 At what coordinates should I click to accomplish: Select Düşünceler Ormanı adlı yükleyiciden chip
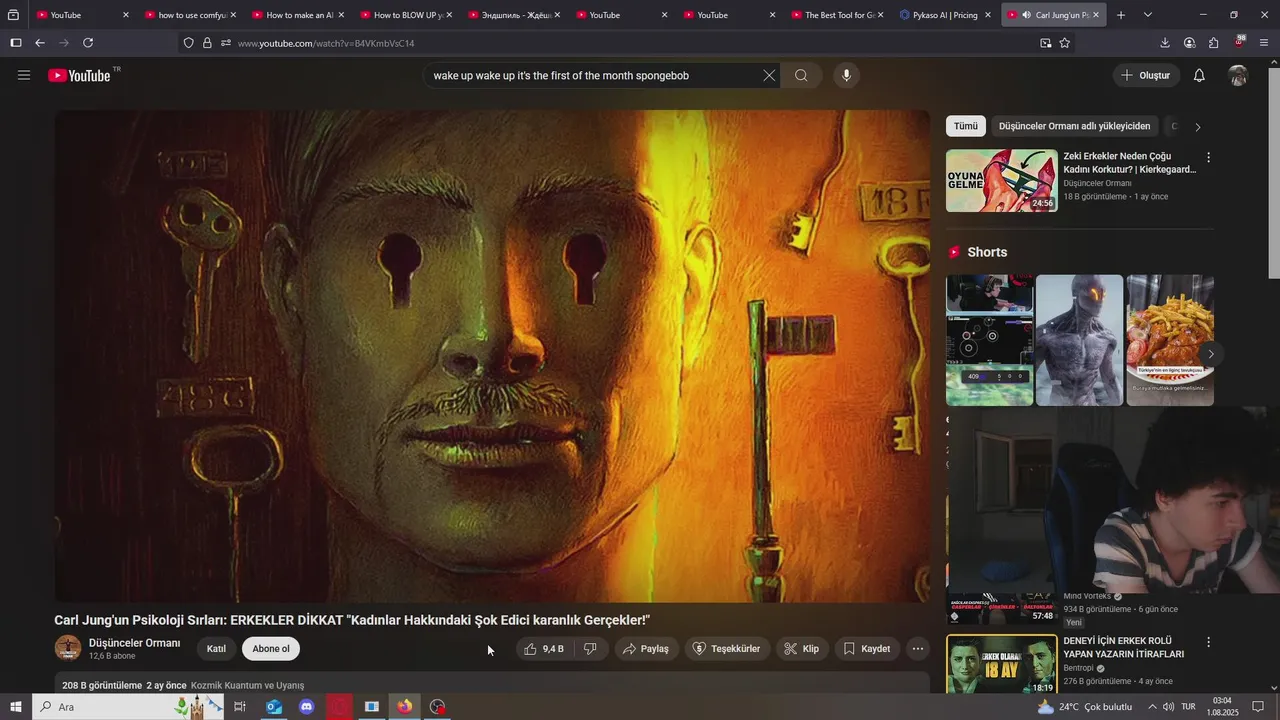pos(1074,126)
